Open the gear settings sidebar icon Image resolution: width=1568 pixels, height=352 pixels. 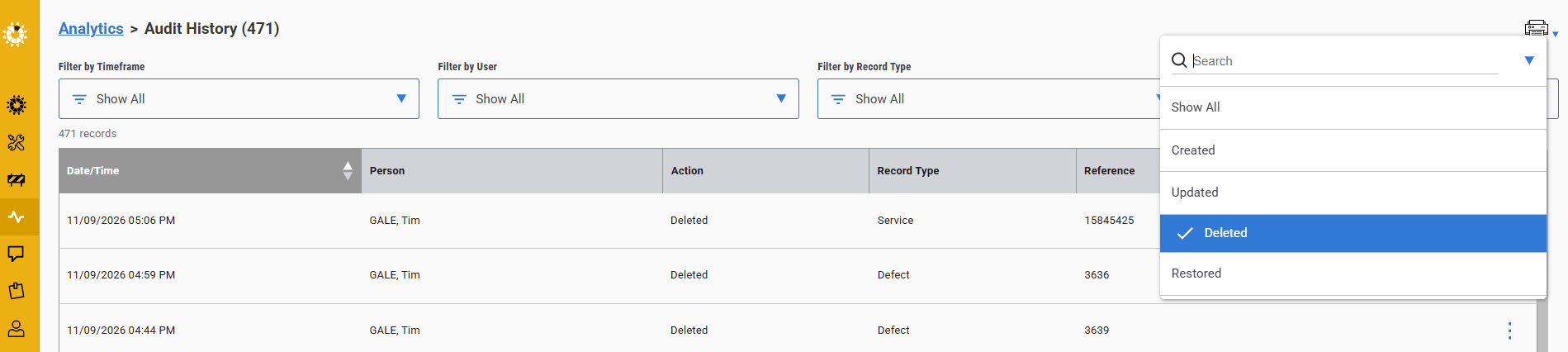[x=17, y=105]
